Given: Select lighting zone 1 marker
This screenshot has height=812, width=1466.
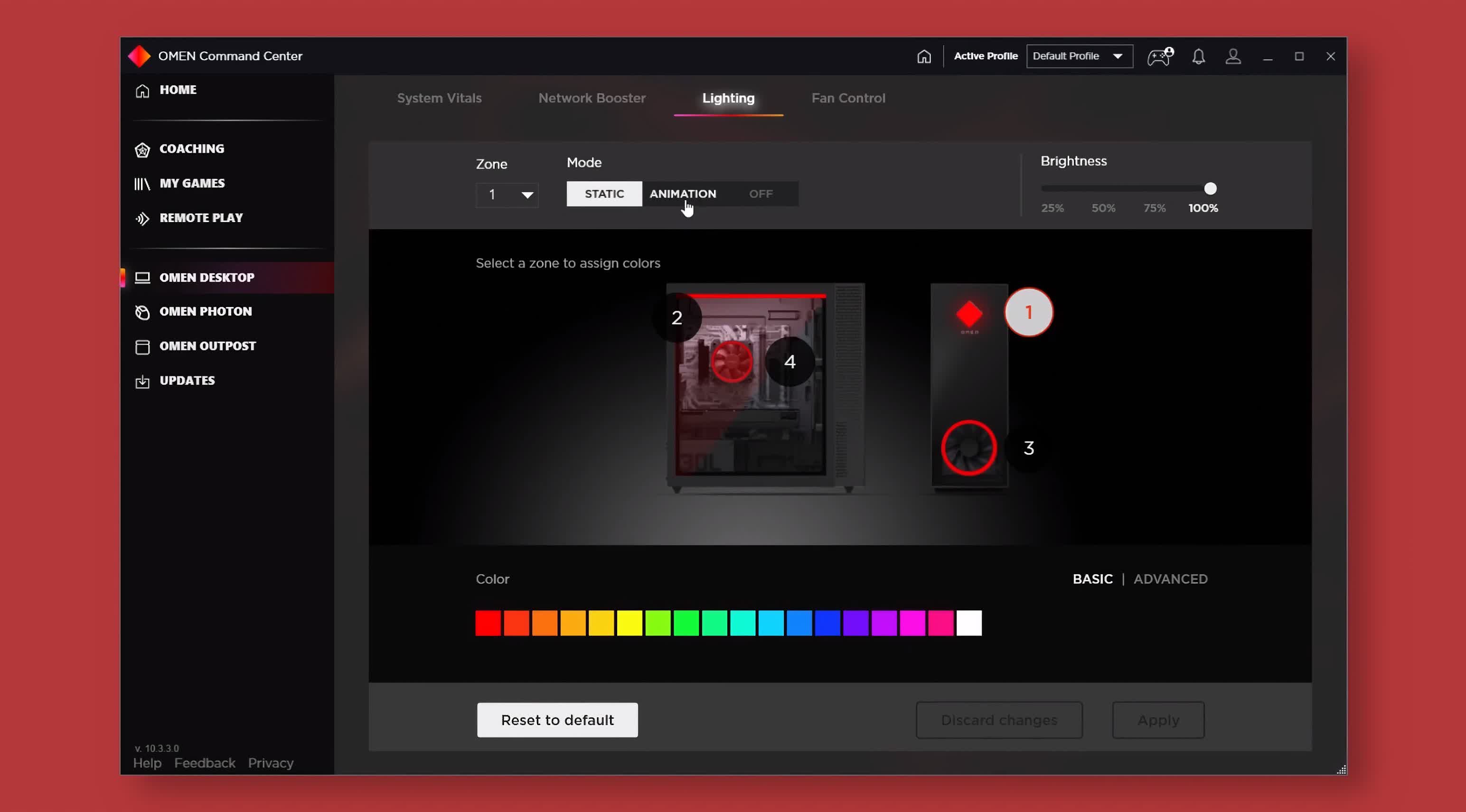Looking at the screenshot, I should click(1028, 312).
